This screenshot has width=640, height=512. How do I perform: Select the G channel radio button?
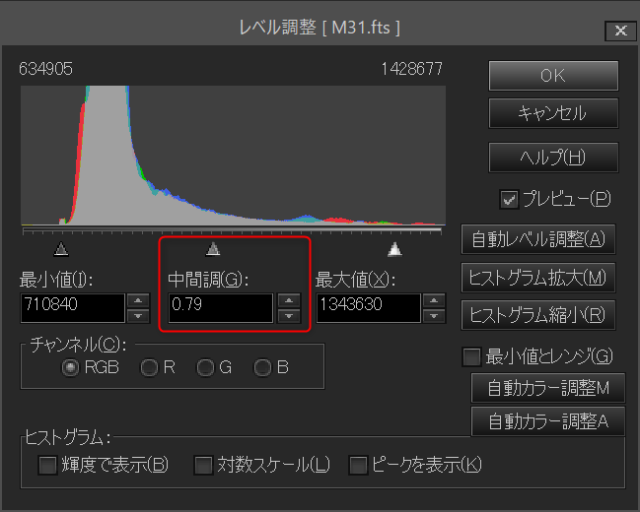click(x=205, y=368)
